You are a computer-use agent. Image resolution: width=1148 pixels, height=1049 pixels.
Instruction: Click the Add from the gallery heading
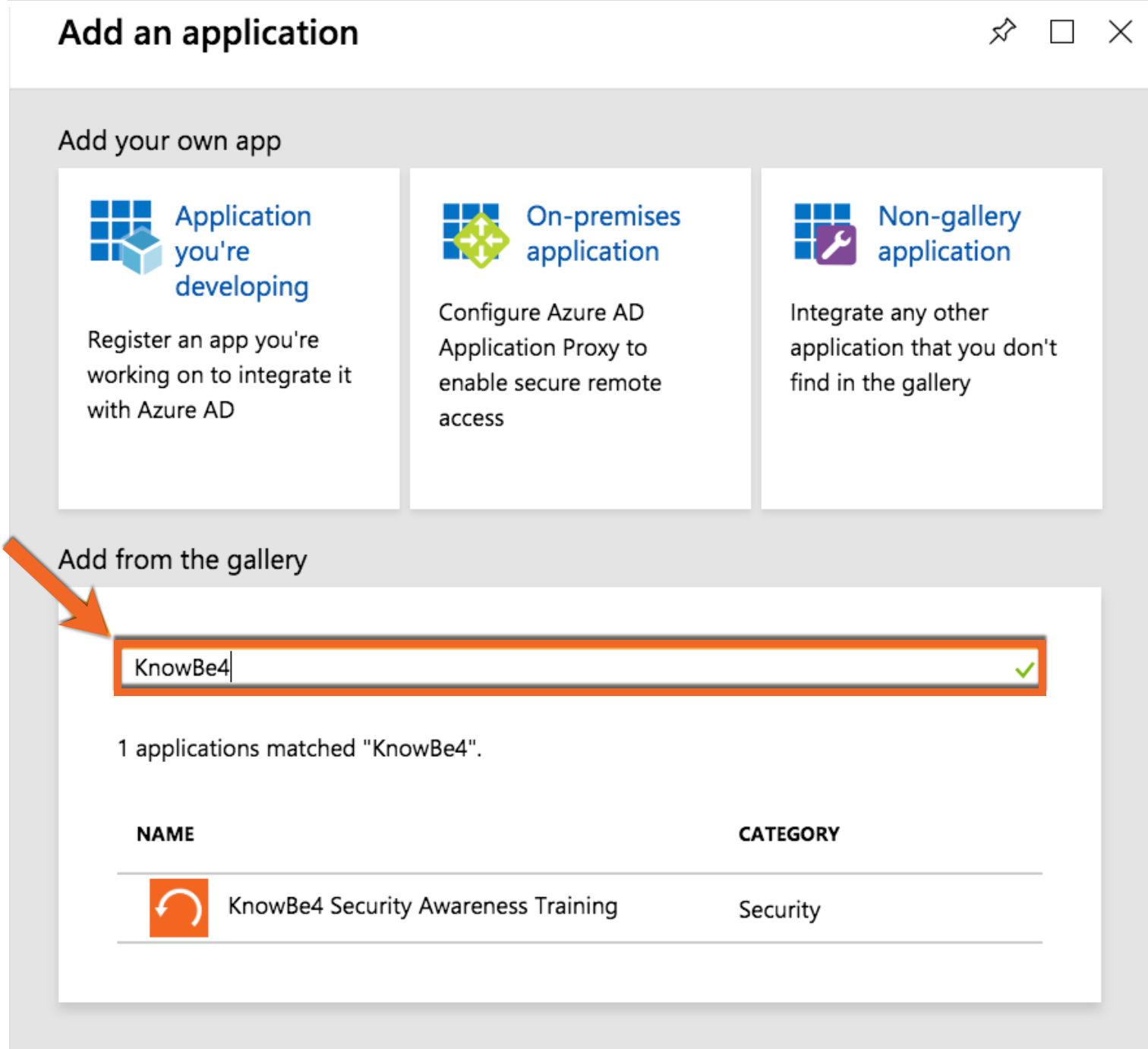pos(181,559)
